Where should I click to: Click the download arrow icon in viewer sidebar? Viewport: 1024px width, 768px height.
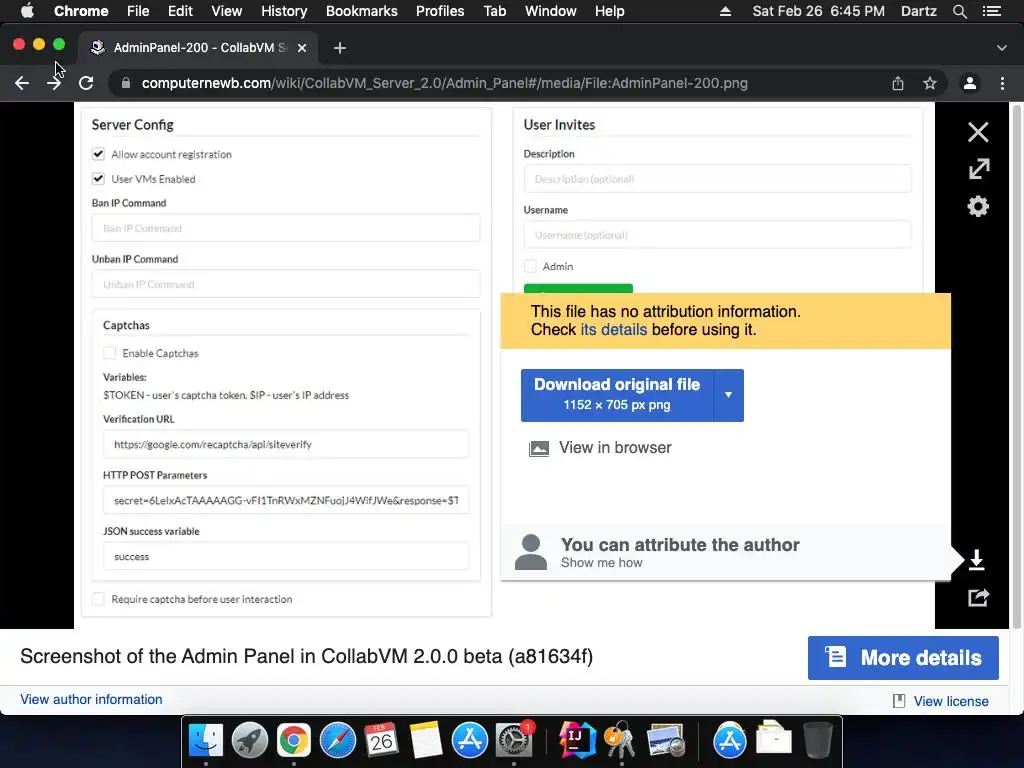(976, 560)
